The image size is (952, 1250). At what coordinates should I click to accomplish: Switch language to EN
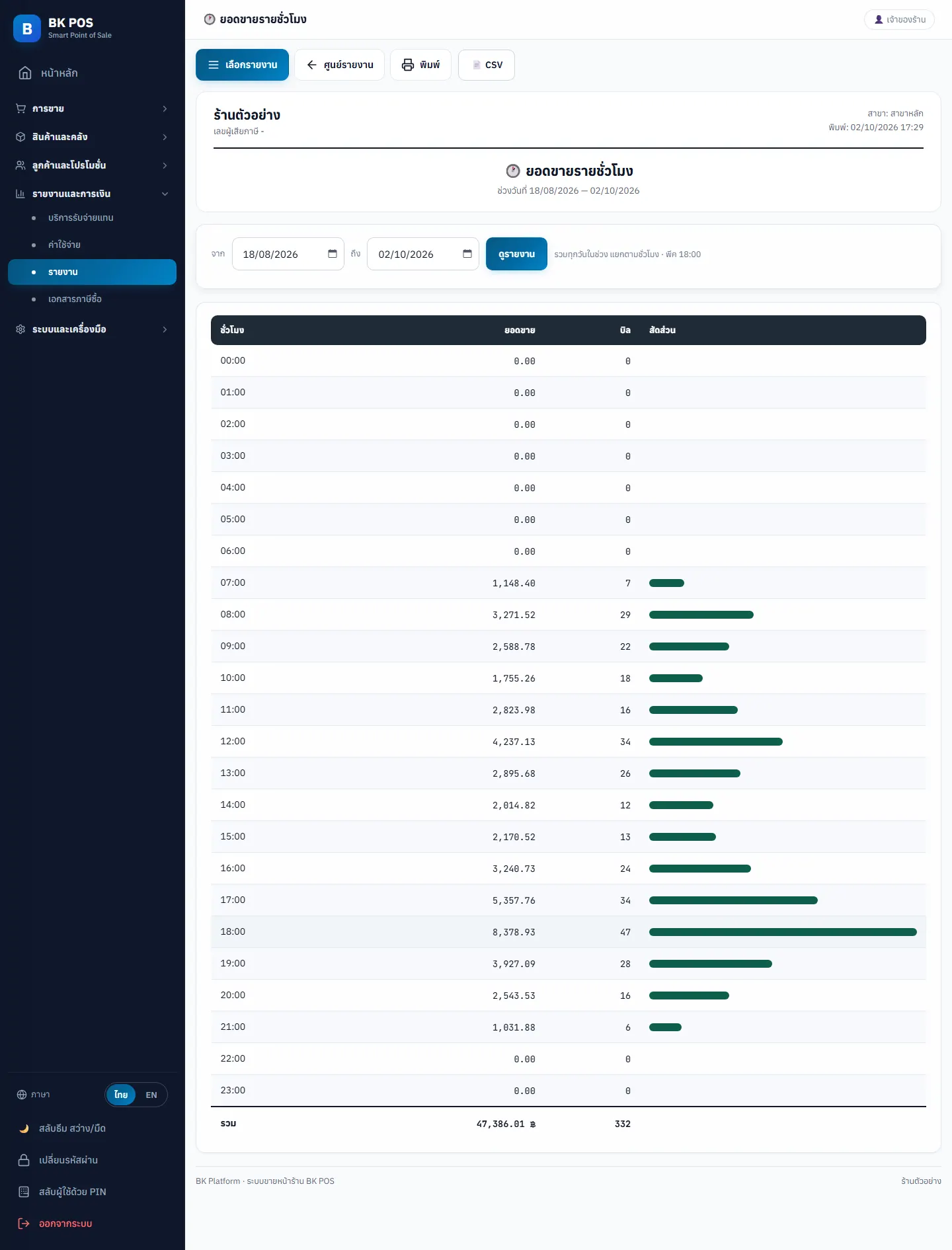click(151, 1095)
